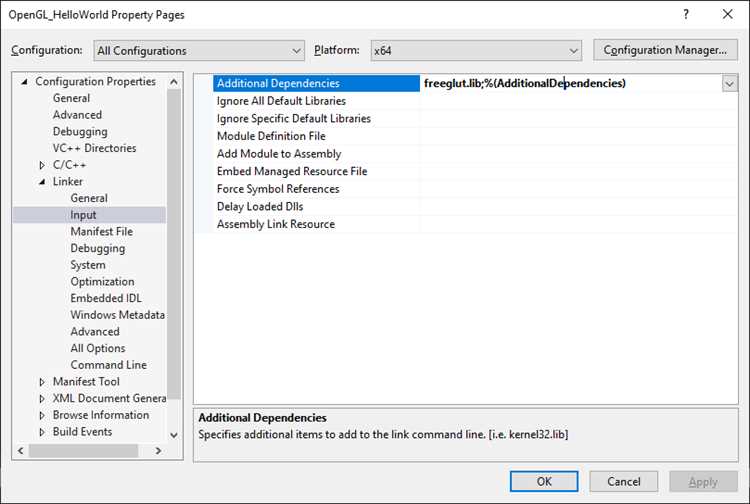
Task: Expand the XML Document Generator node
Action: pos(42,399)
